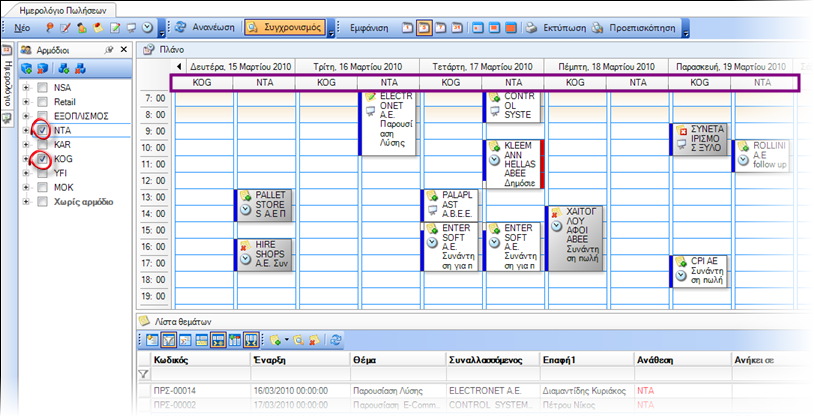Expand the NSA tree node
The width and height of the screenshot is (814, 417).
26,88
